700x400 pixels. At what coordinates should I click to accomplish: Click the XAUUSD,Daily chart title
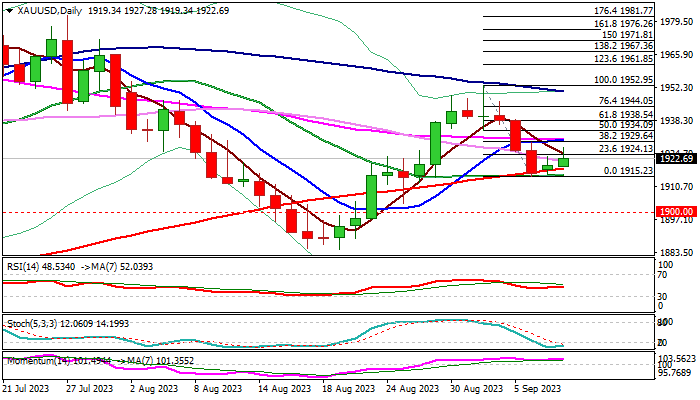point(50,11)
